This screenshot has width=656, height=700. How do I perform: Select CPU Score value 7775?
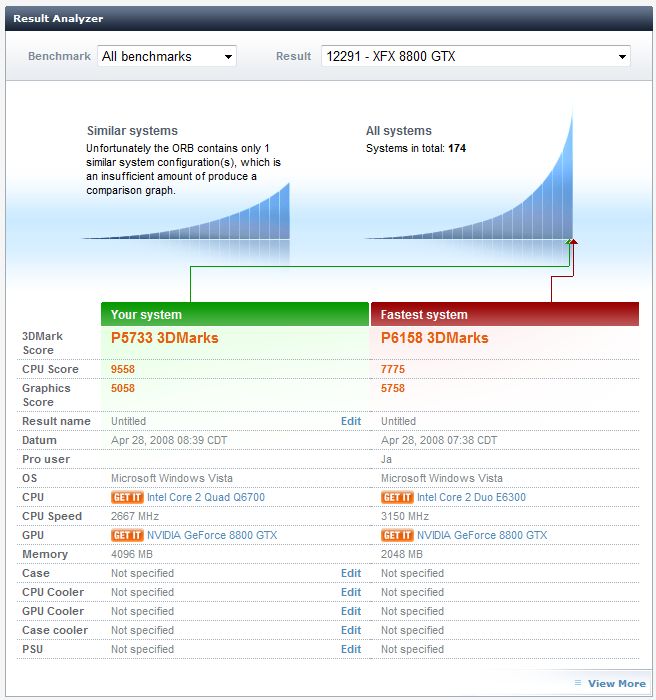click(393, 369)
